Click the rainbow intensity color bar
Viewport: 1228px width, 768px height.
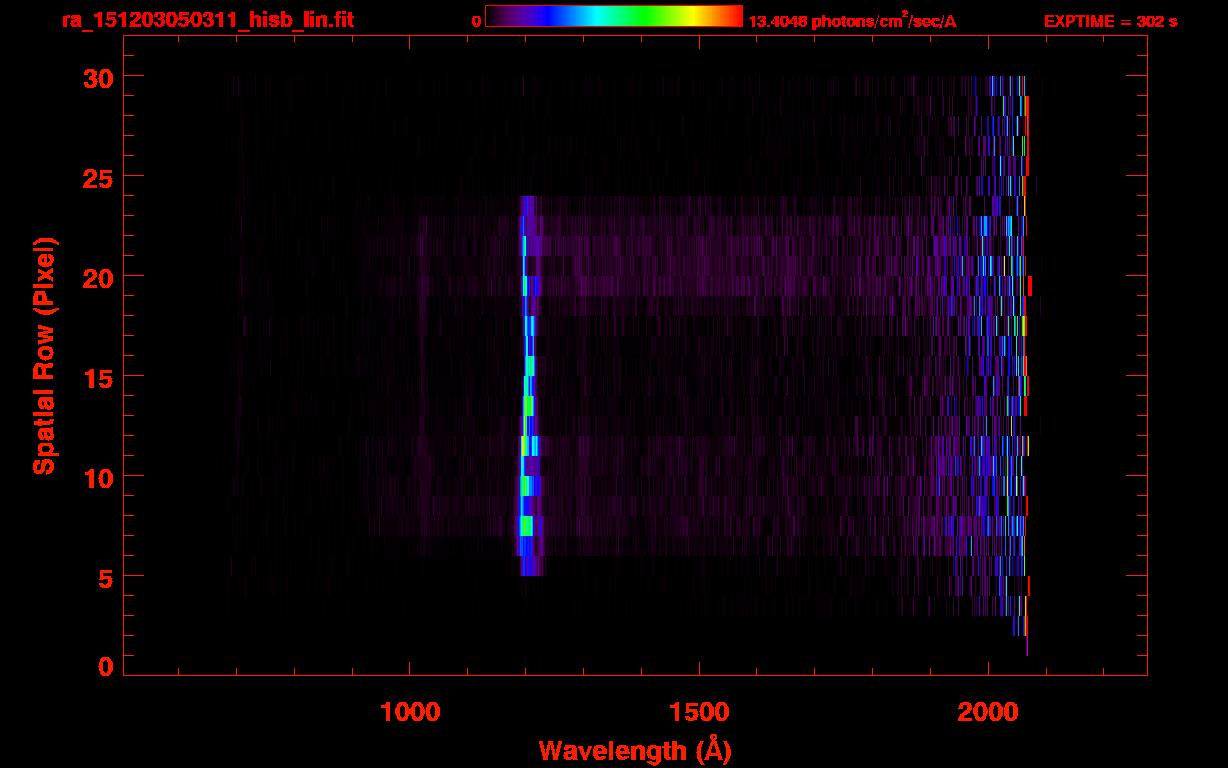click(x=614, y=16)
